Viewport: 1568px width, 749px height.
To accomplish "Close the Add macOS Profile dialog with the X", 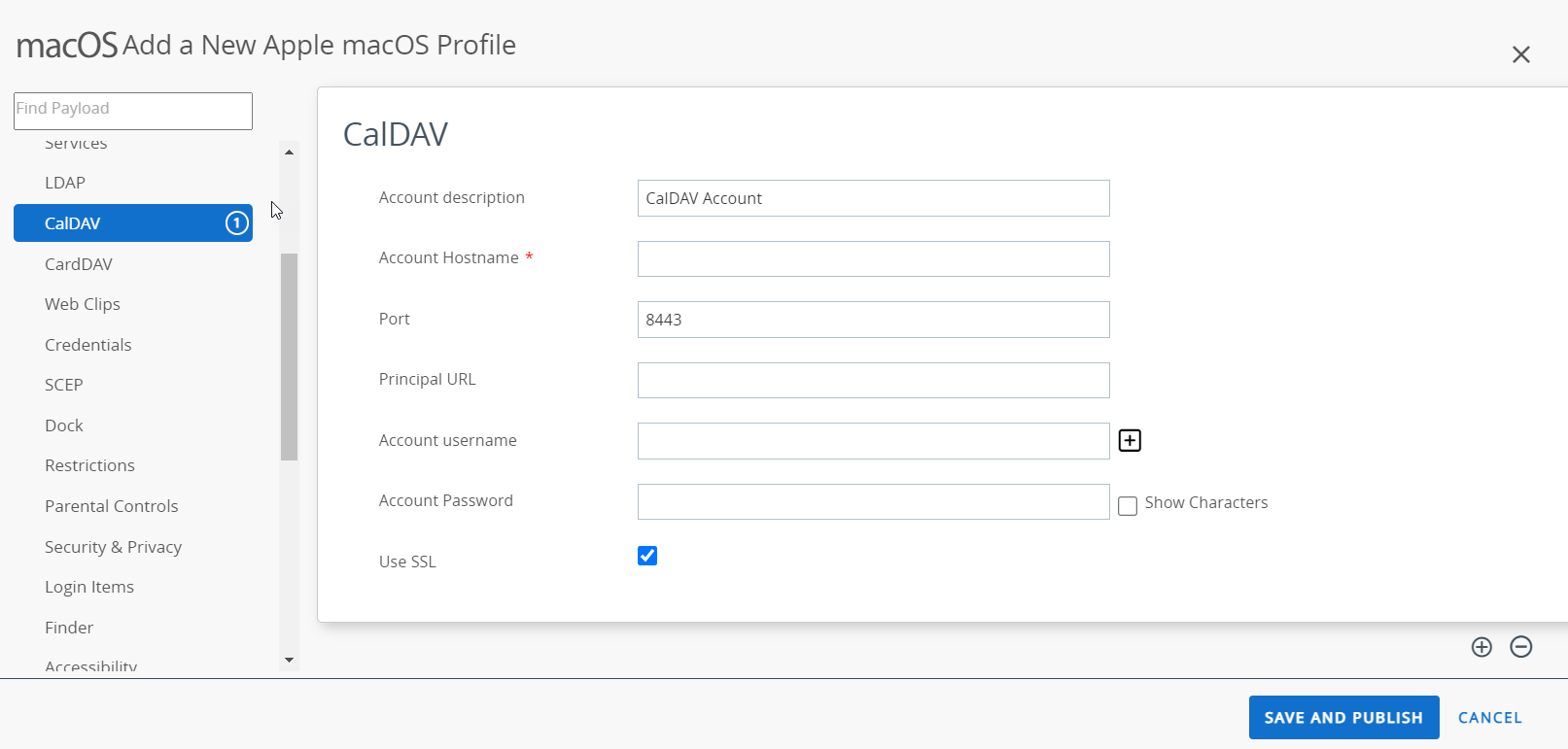I will point(1521,54).
